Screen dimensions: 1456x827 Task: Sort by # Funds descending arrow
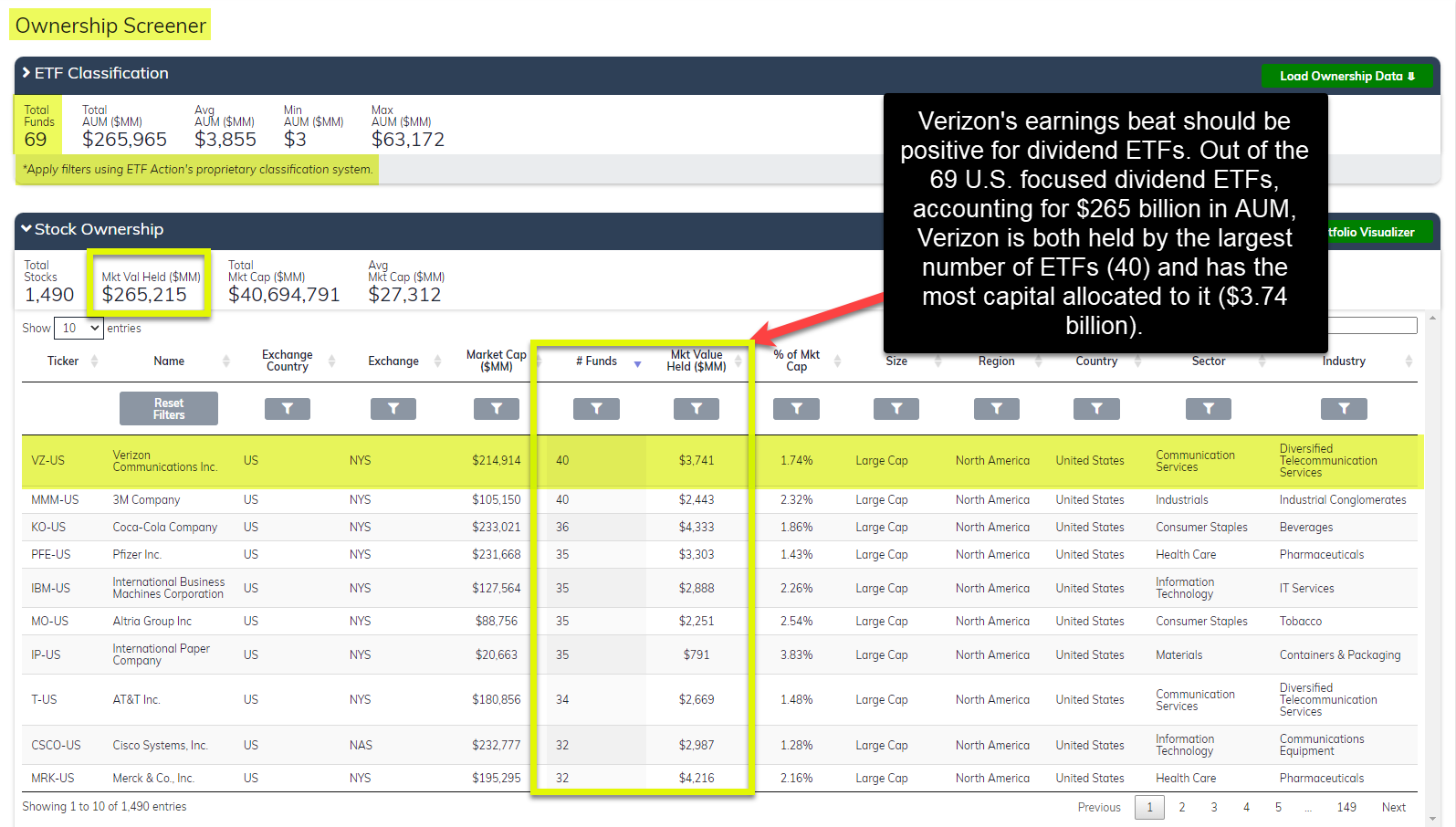[637, 364]
